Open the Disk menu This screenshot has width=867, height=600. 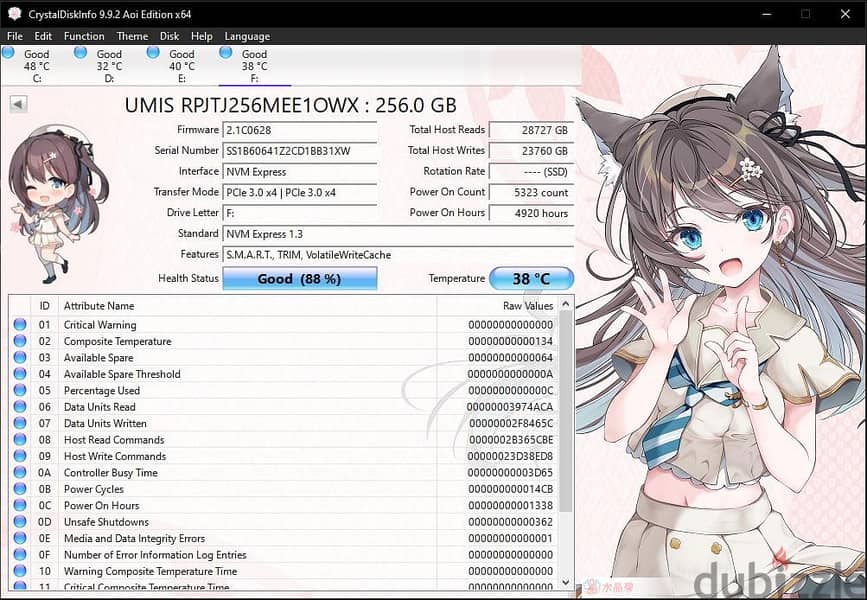coord(169,36)
